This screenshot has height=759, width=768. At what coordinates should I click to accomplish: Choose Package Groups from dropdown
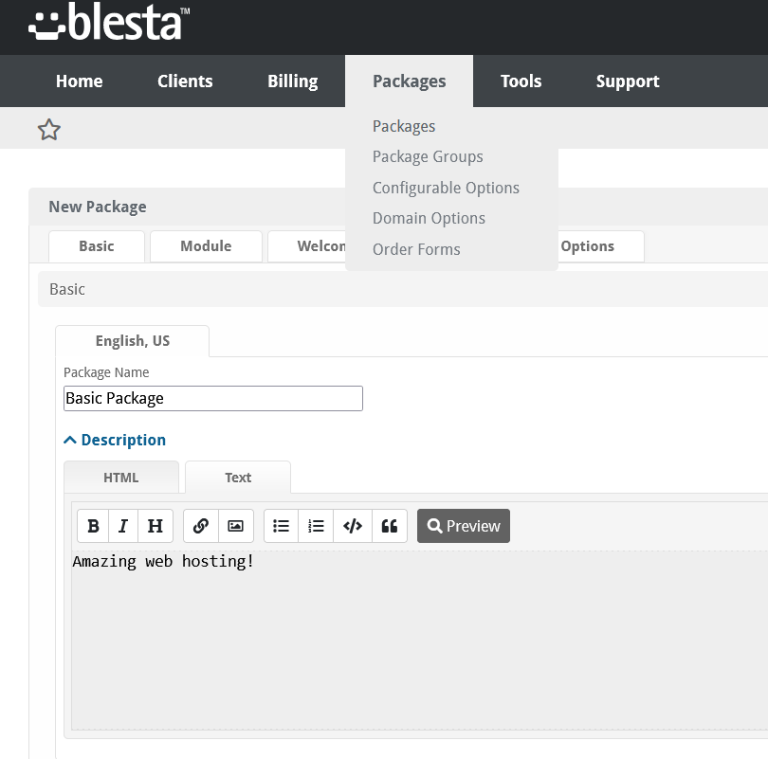(x=428, y=157)
